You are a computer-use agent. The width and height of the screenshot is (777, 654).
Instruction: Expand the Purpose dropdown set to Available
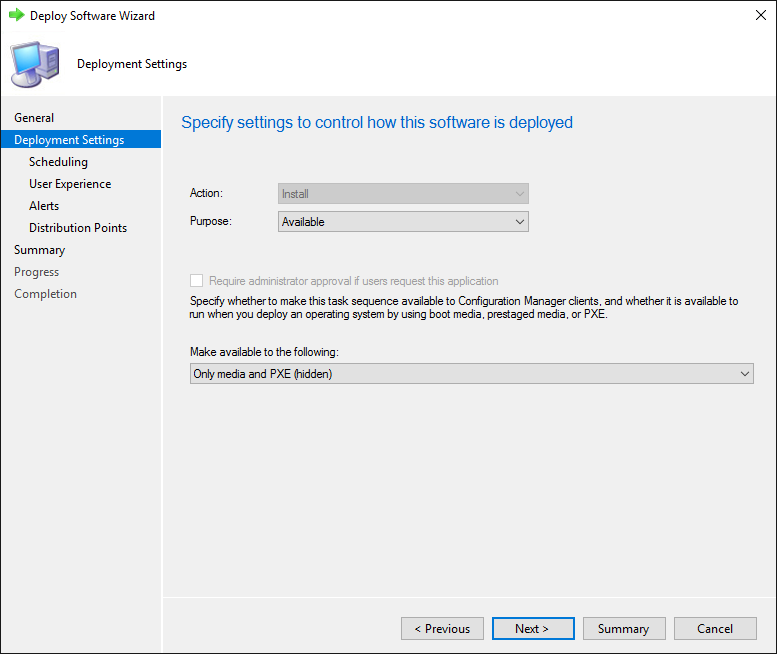tap(403, 222)
